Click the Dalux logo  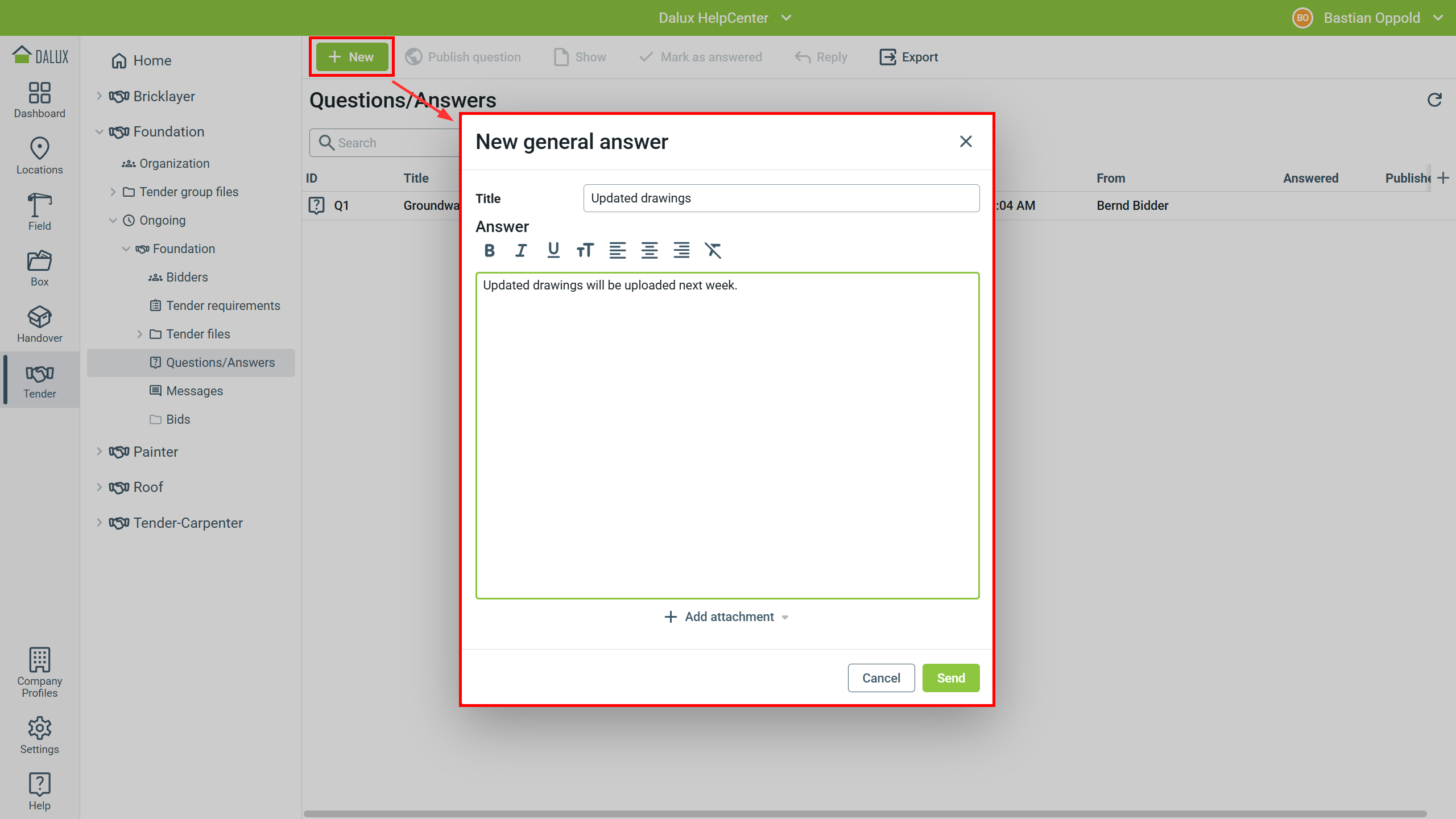(x=40, y=55)
